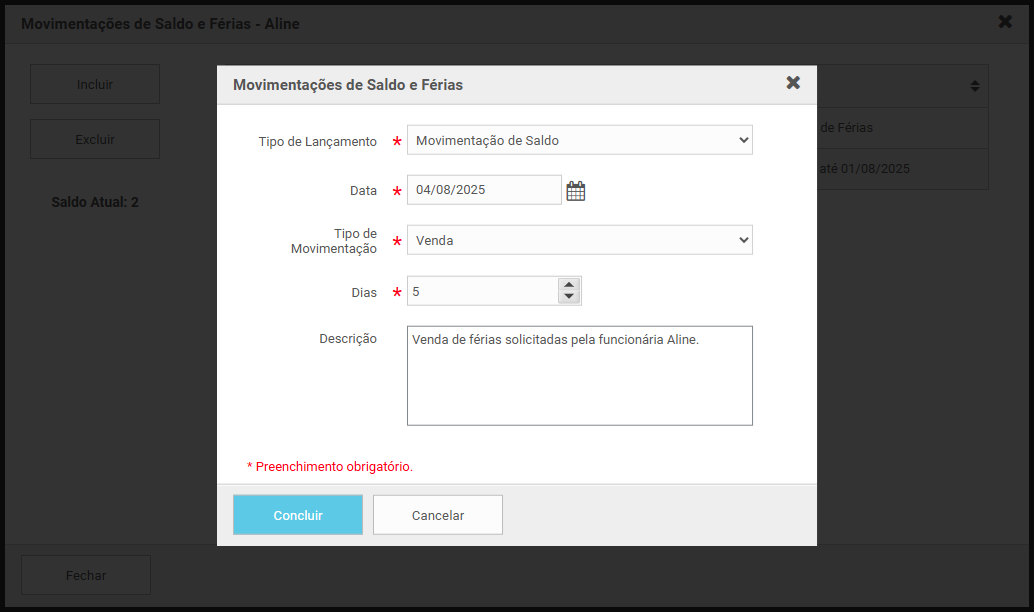The image size is (1034, 612).
Task: Increase Dias value with up arrow
Action: tap(569, 285)
